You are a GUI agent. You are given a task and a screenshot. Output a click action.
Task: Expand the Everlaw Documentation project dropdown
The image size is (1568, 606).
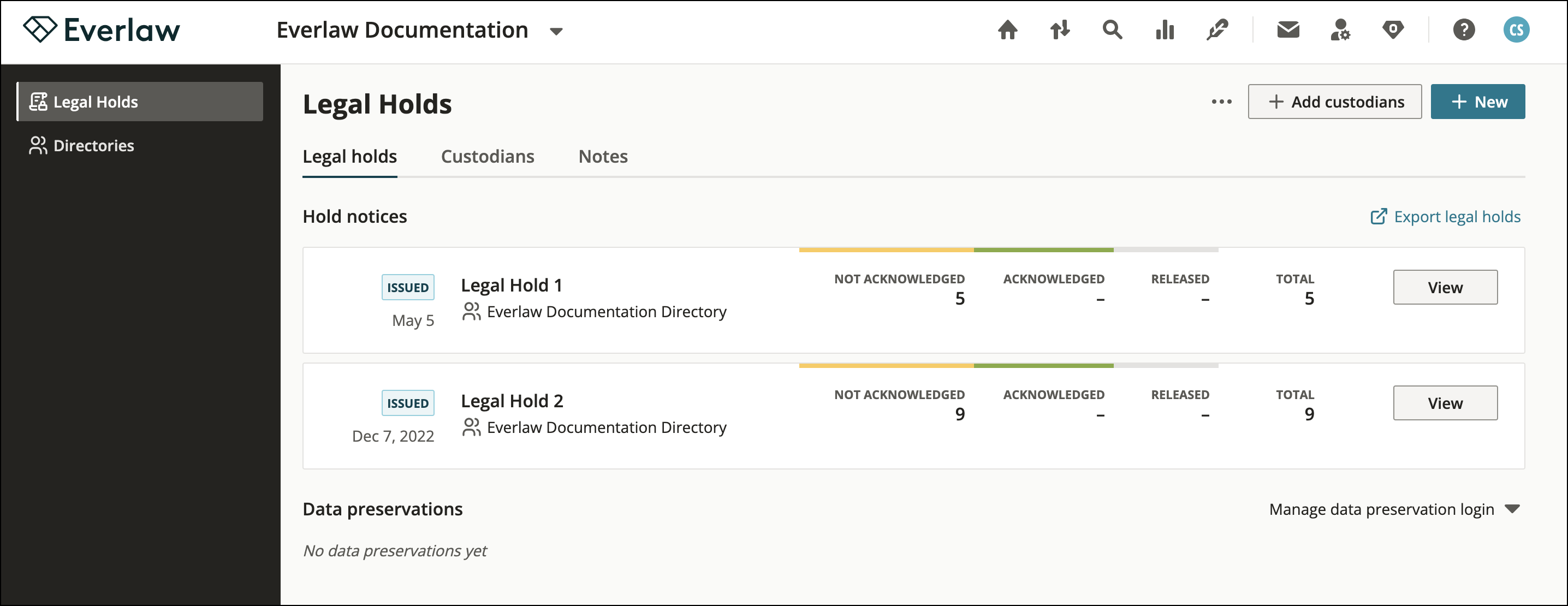tap(556, 31)
